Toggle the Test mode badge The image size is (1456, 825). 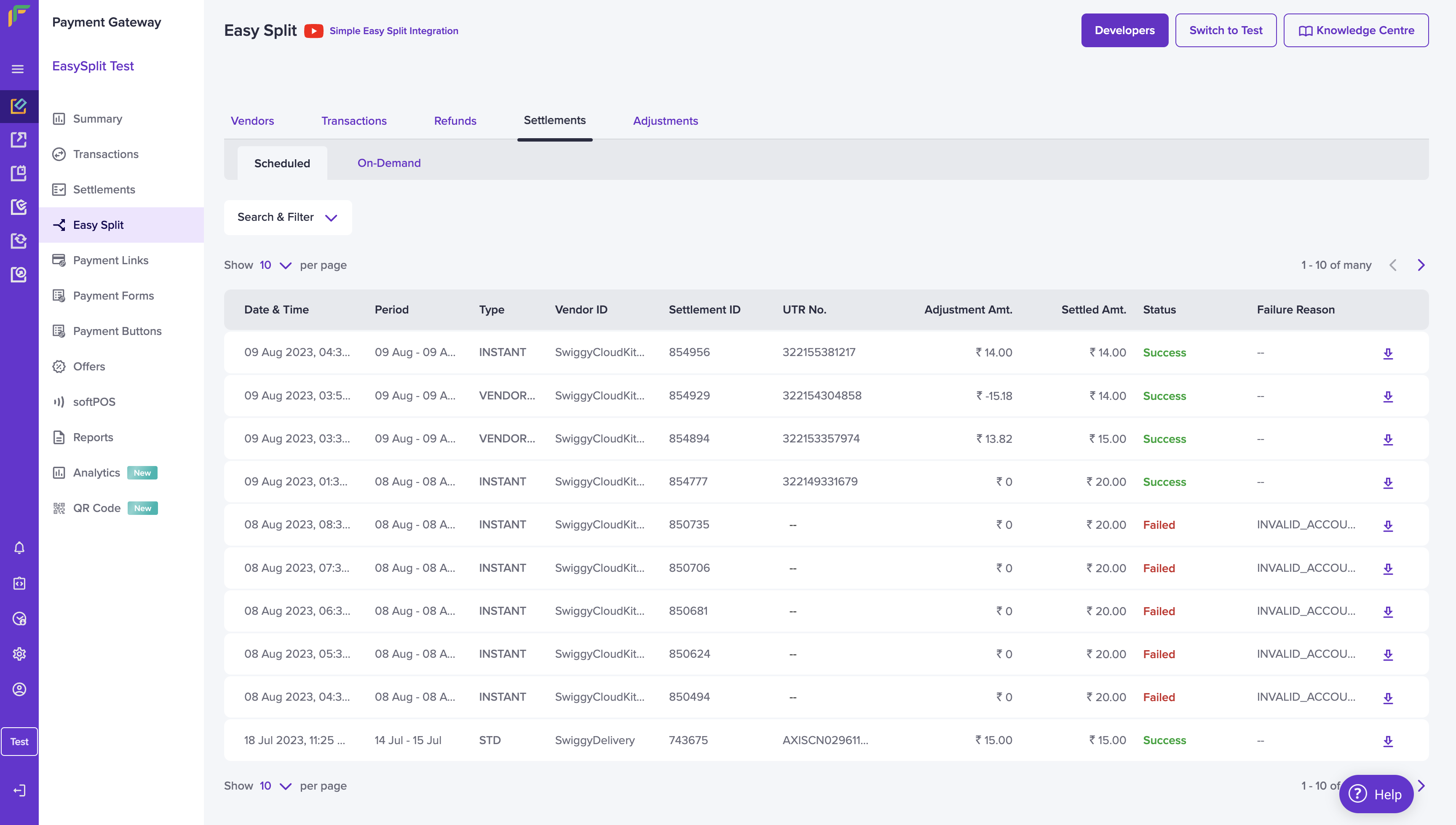[19, 741]
